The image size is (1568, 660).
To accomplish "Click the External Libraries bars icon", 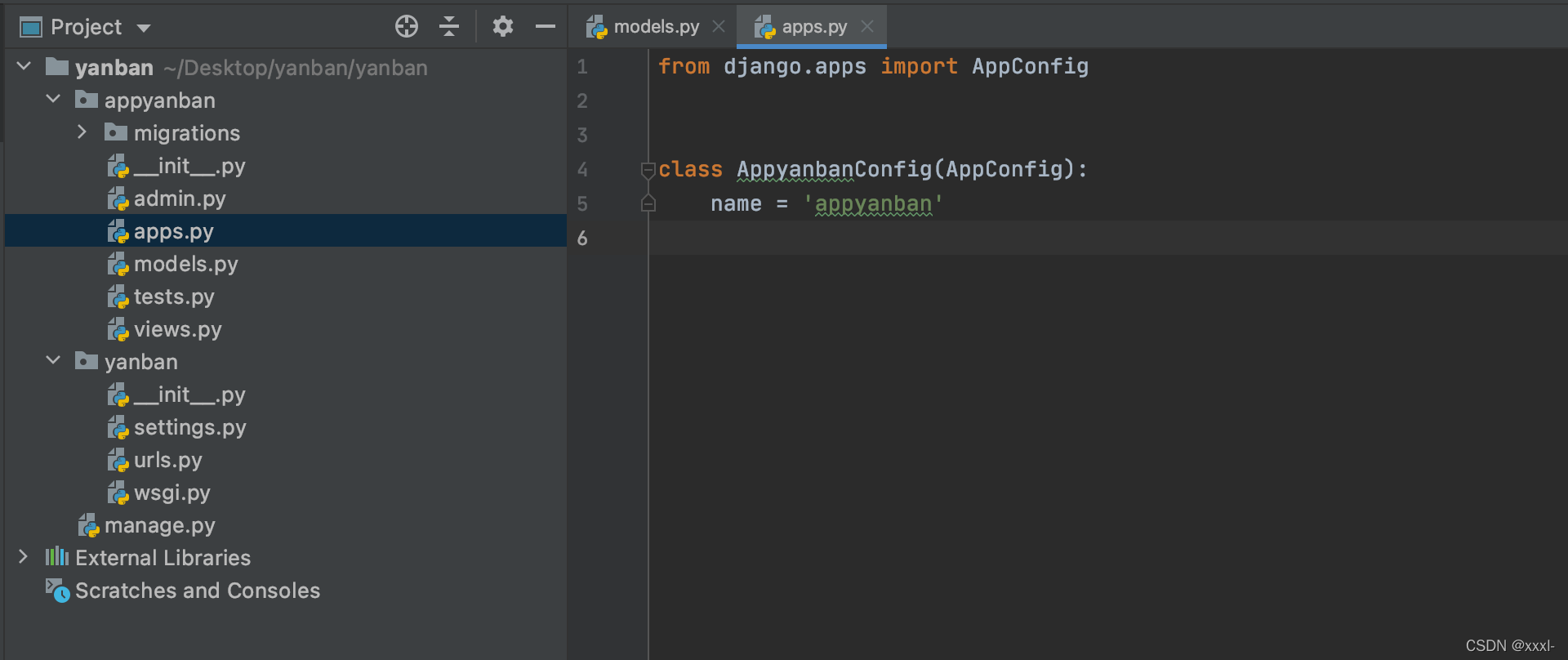I will 57,556.
